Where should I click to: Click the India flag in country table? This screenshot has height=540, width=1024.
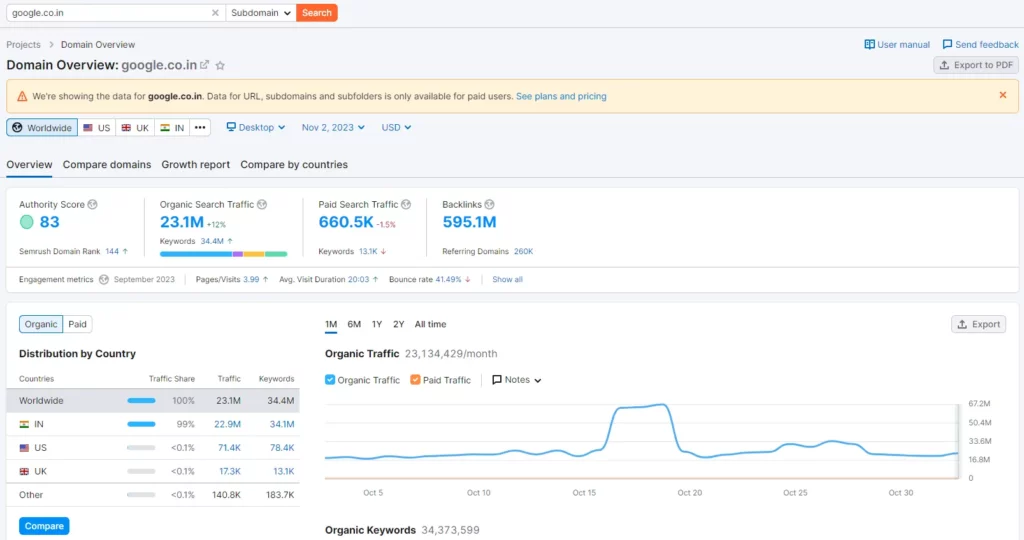pyautogui.click(x=24, y=424)
